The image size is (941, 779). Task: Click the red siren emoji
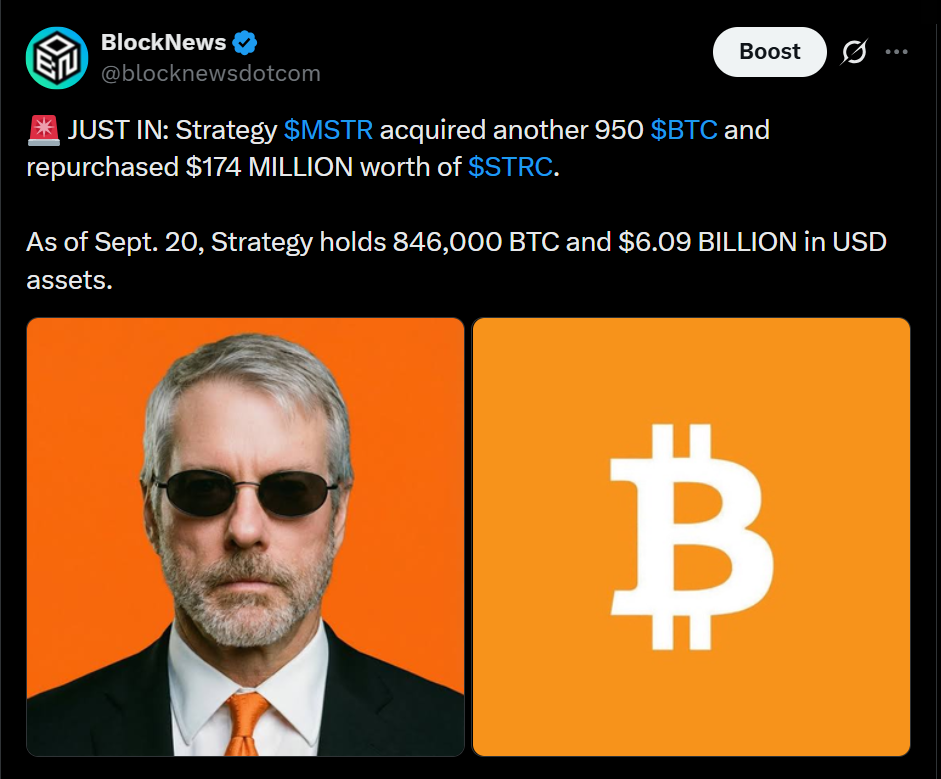[x=43, y=130]
